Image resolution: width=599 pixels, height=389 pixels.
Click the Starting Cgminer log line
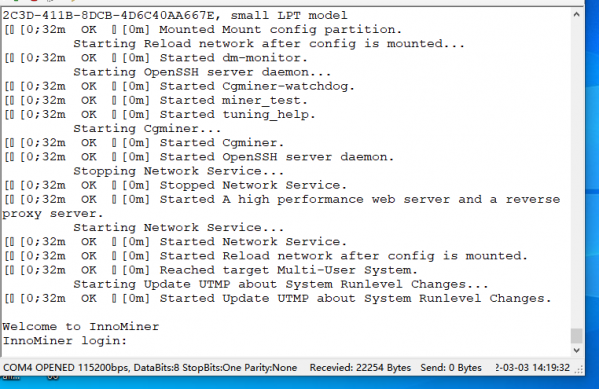(x=147, y=128)
